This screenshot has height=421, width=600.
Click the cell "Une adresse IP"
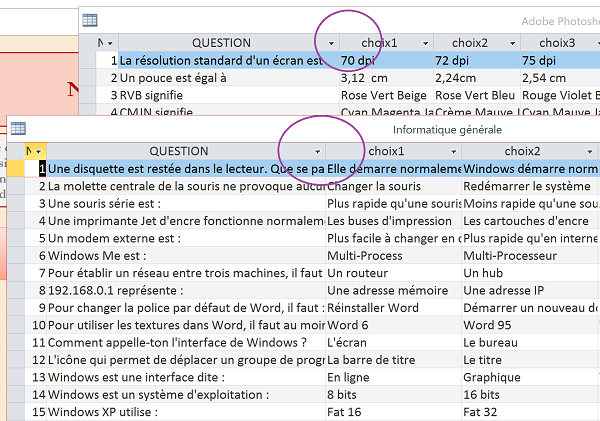click(x=531, y=290)
